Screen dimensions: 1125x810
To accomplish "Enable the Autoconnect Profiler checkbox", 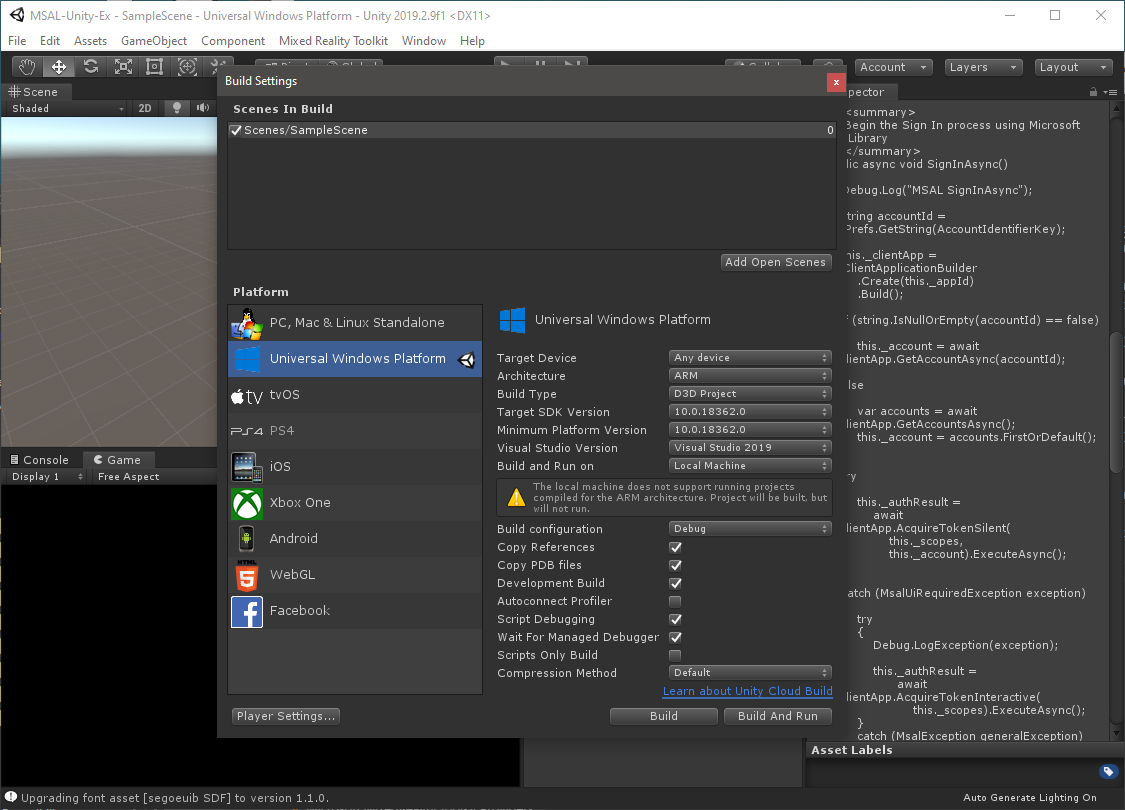I will 675,601.
